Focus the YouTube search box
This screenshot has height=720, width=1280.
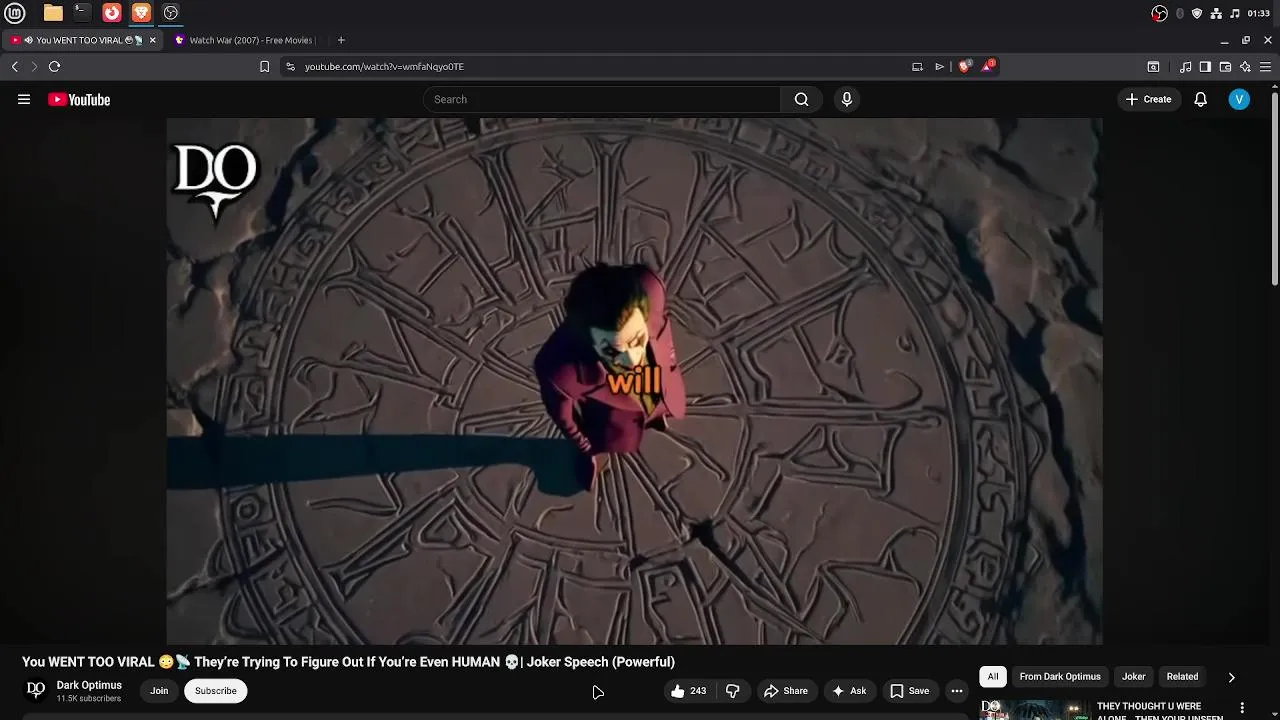(x=603, y=99)
